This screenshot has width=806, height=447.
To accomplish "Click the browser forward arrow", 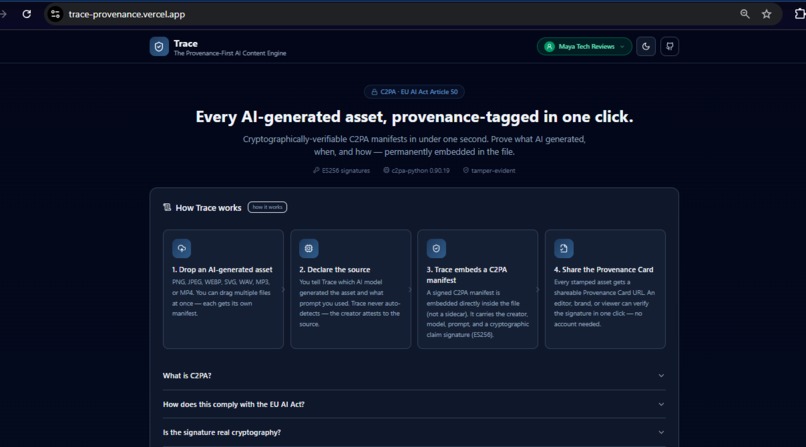I will point(3,14).
